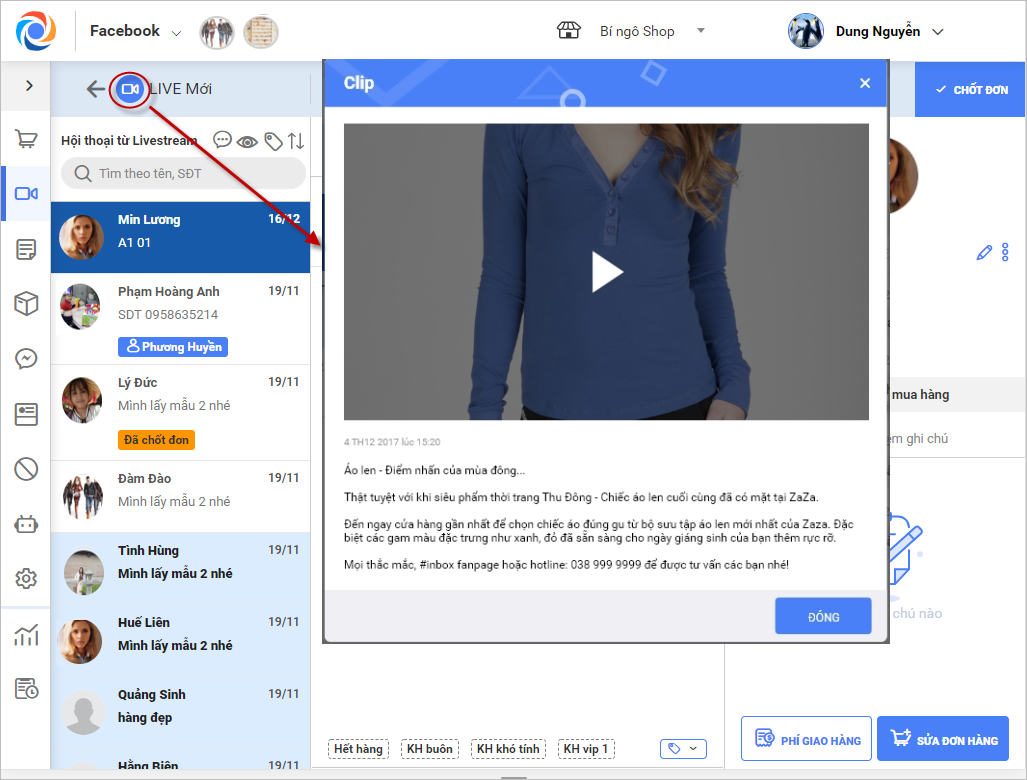Toggle the eye filter for conversations
The image size is (1027, 780).
(x=247, y=141)
